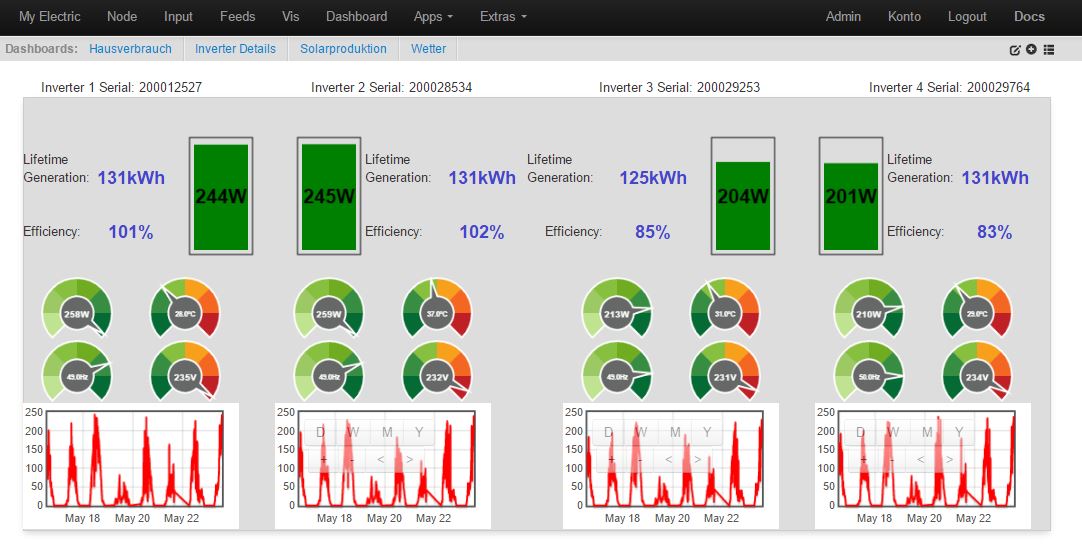Image resolution: width=1082 pixels, height=547 pixels.
Task: Zoom in with plus on Inverter 2 graph
Action: point(322,460)
